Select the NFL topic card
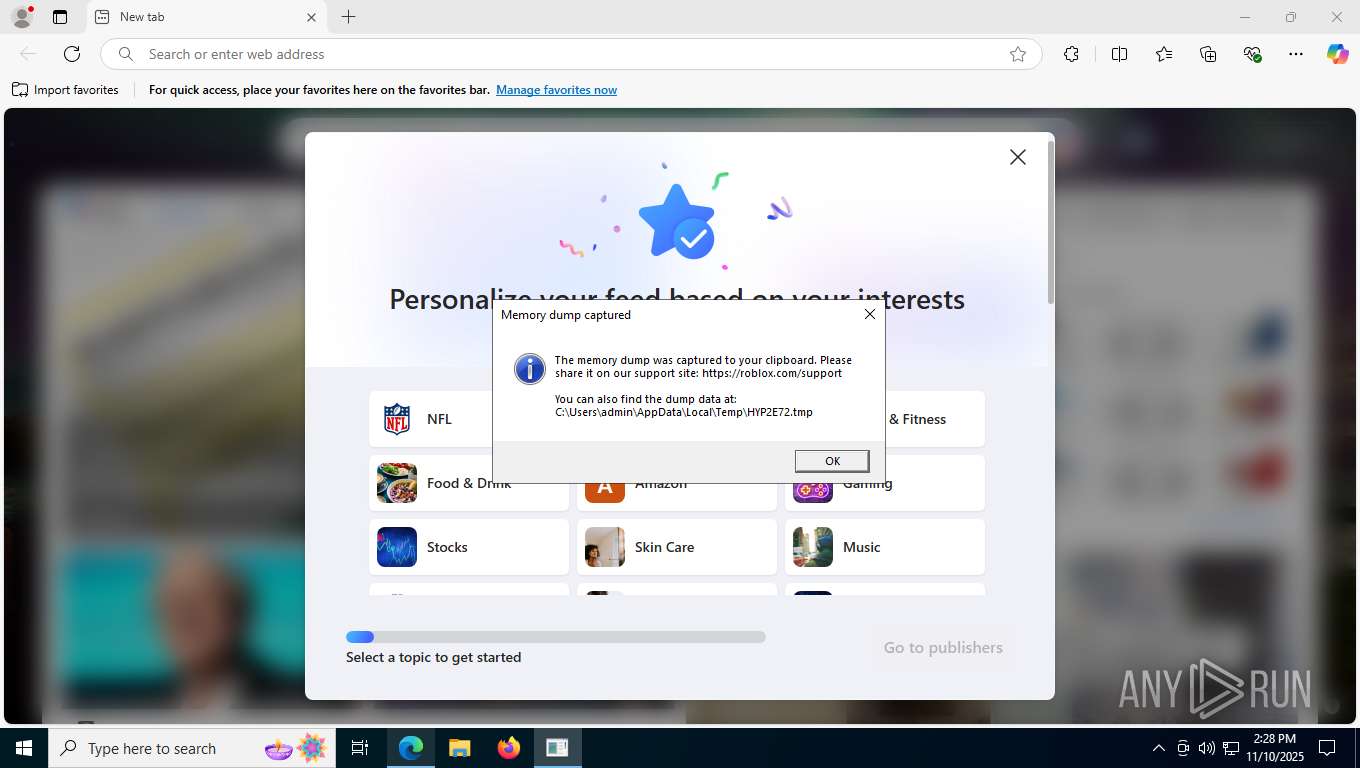This screenshot has height=768, width=1360. point(430,419)
